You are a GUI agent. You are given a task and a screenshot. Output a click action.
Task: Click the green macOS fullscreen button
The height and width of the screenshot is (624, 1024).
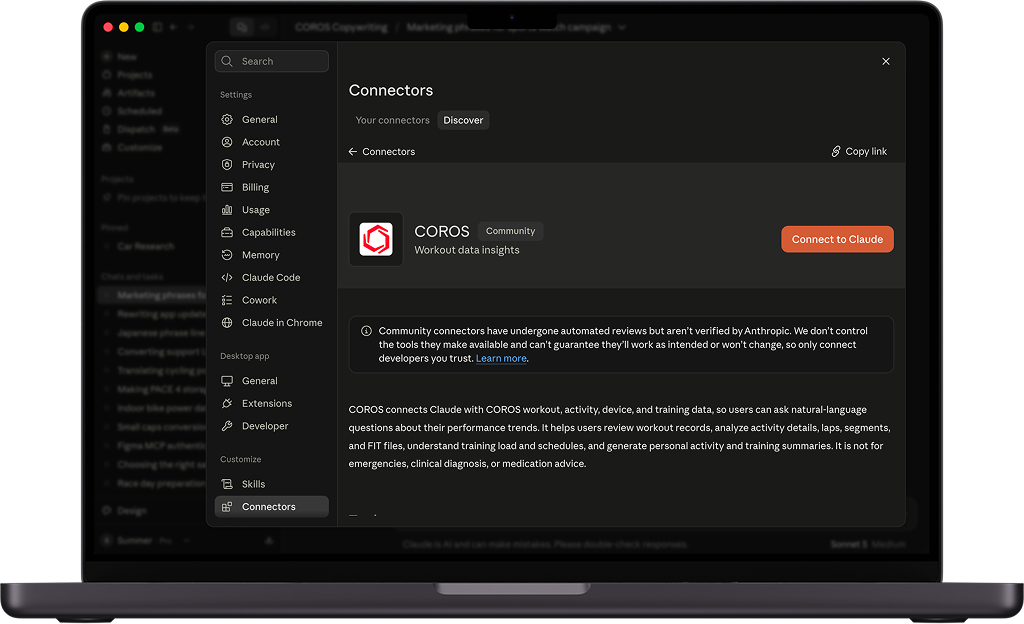[x=139, y=27]
